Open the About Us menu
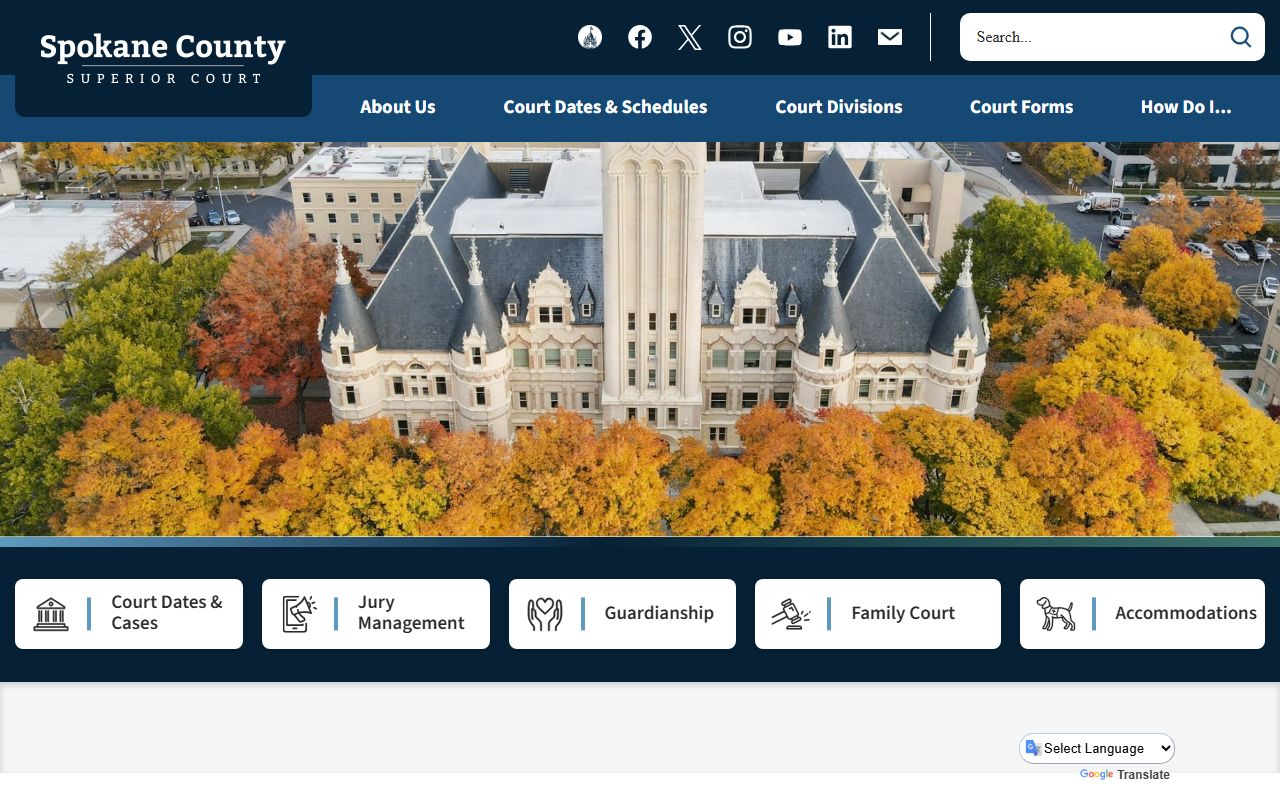 398,107
